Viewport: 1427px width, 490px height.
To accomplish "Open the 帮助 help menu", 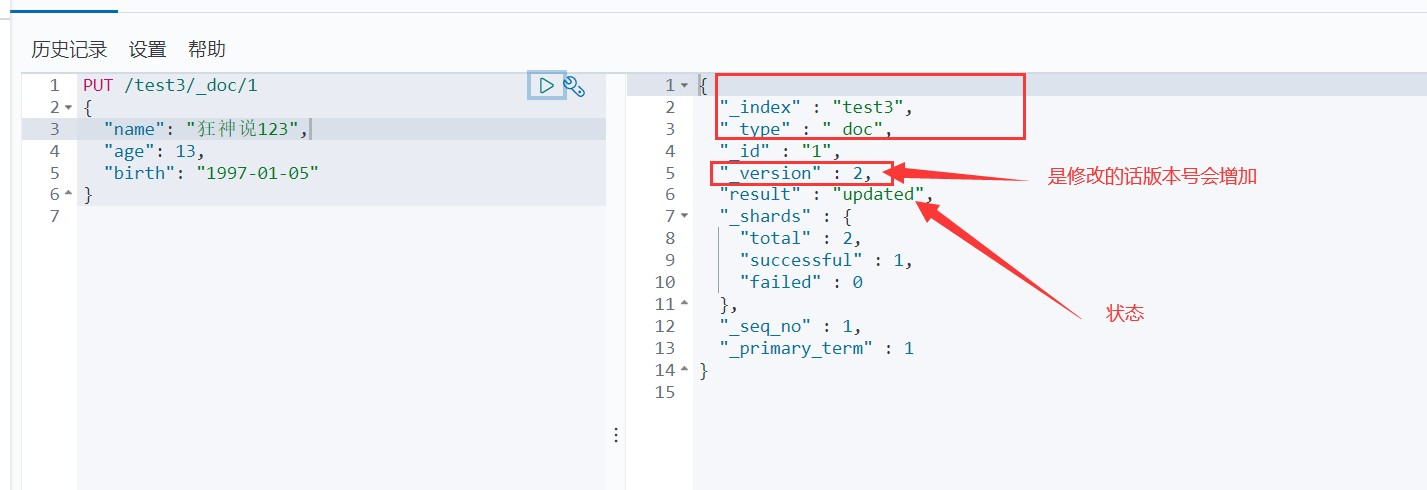I will coord(207,49).
